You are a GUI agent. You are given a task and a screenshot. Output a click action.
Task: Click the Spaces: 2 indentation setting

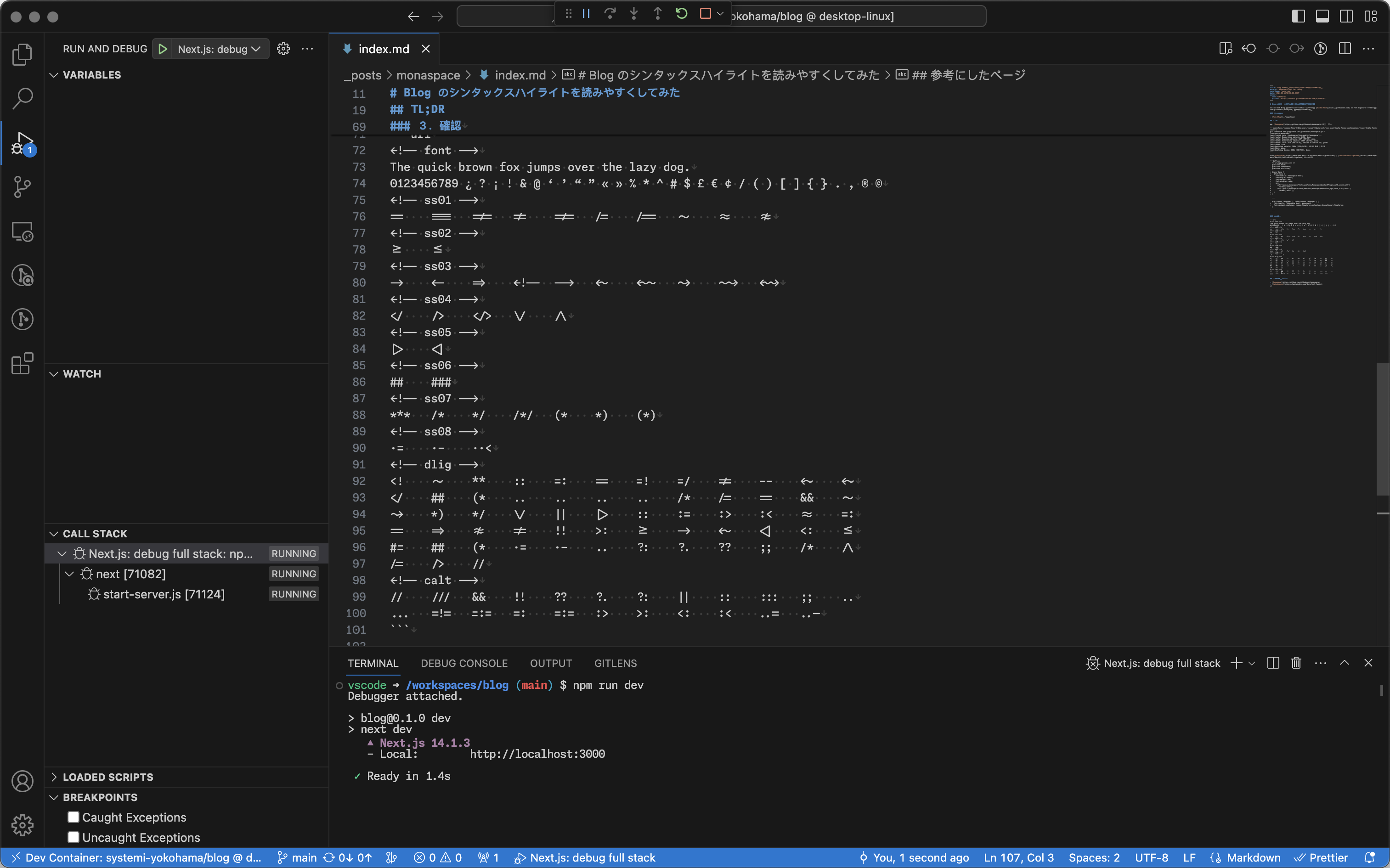click(1094, 858)
